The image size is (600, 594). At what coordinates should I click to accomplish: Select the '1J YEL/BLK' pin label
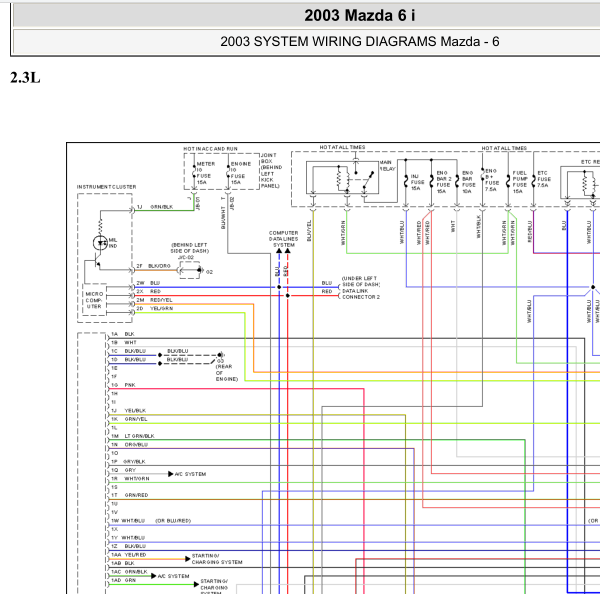point(128,410)
